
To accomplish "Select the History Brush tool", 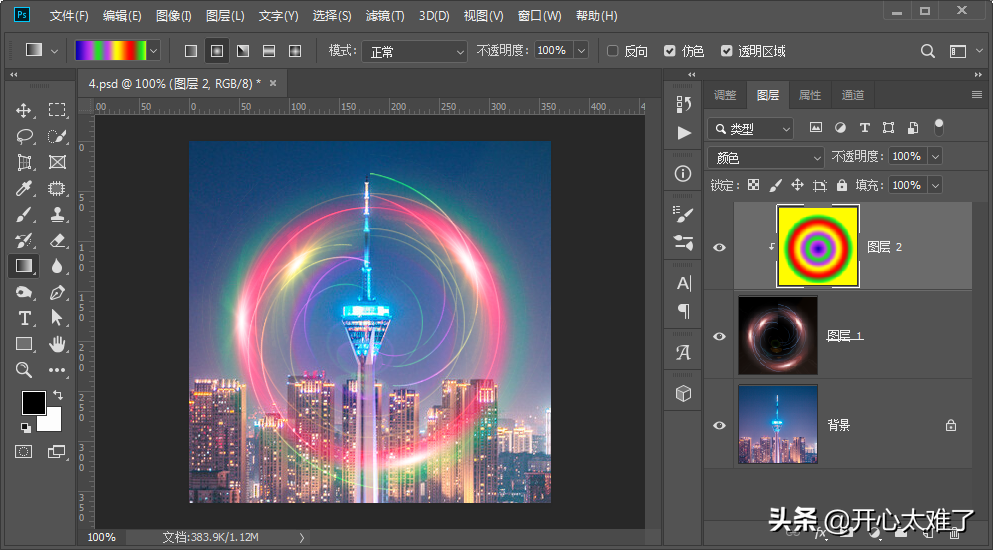I will pos(24,240).
